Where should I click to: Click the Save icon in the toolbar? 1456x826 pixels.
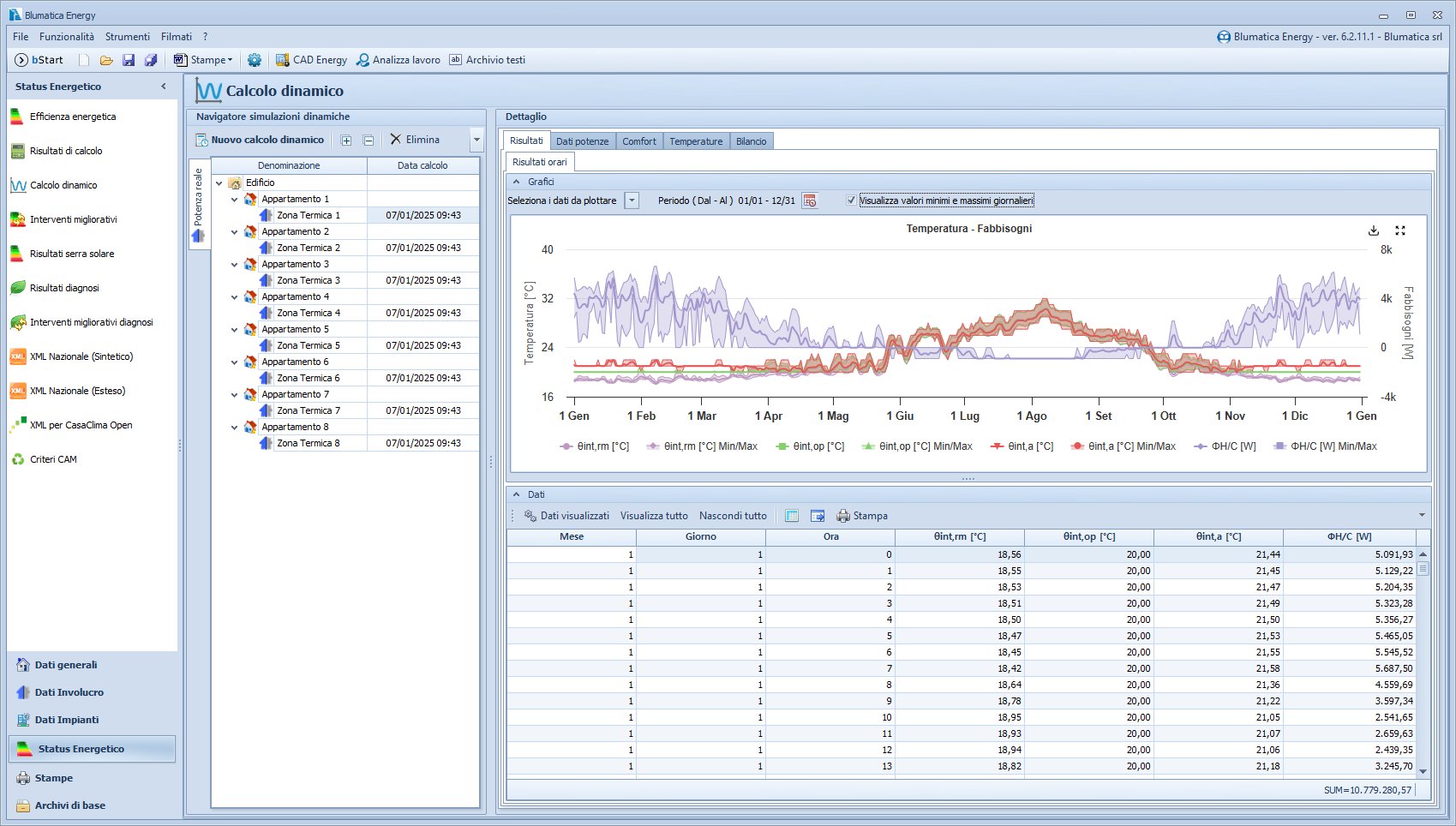[129, 60]
